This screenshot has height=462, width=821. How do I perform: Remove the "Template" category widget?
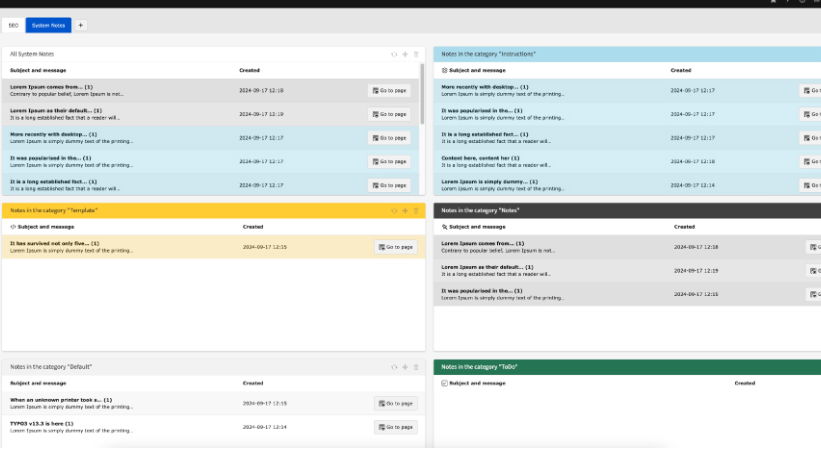point(416,211)
